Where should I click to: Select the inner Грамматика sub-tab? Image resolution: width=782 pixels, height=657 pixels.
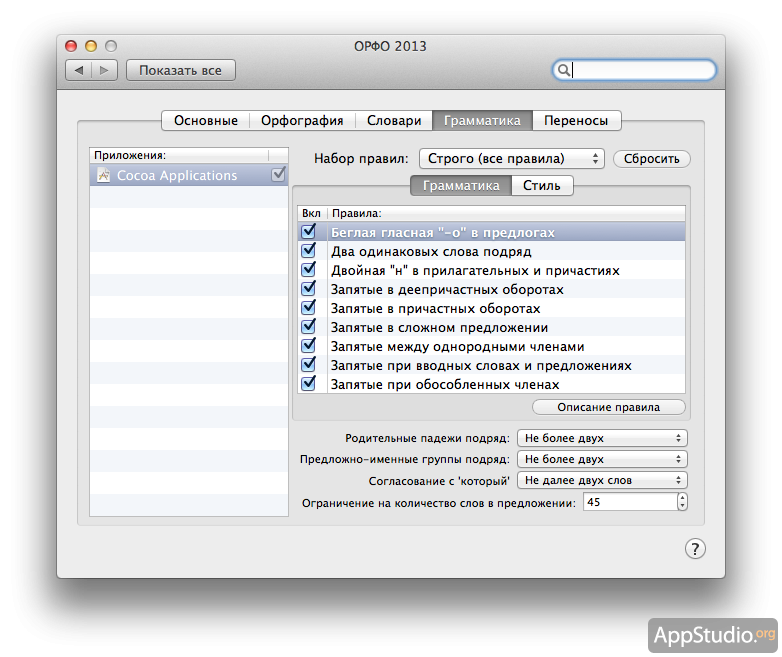click(x=461, y=186)
